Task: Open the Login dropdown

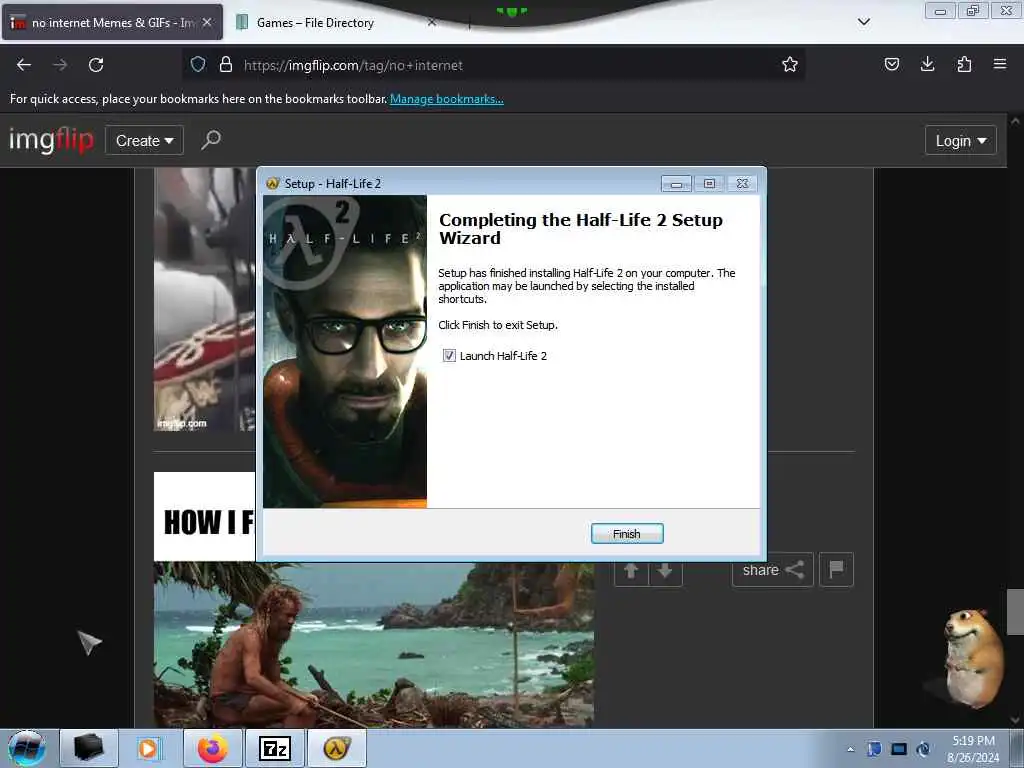Action: coord(961,140)
